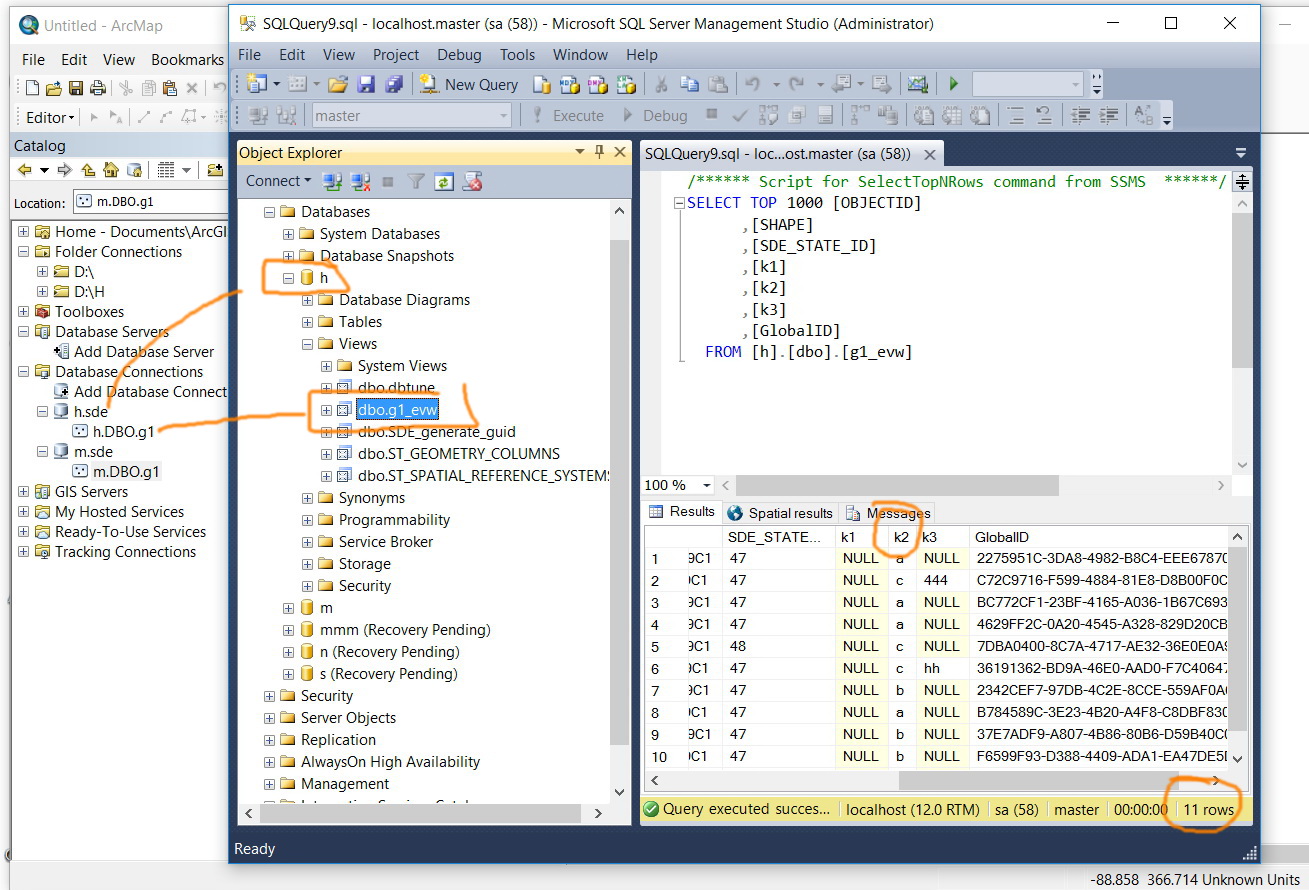Open the zoom level 100 % dropdown
Viewport: 1309px width, 890px height.
[x=707, y=485]
